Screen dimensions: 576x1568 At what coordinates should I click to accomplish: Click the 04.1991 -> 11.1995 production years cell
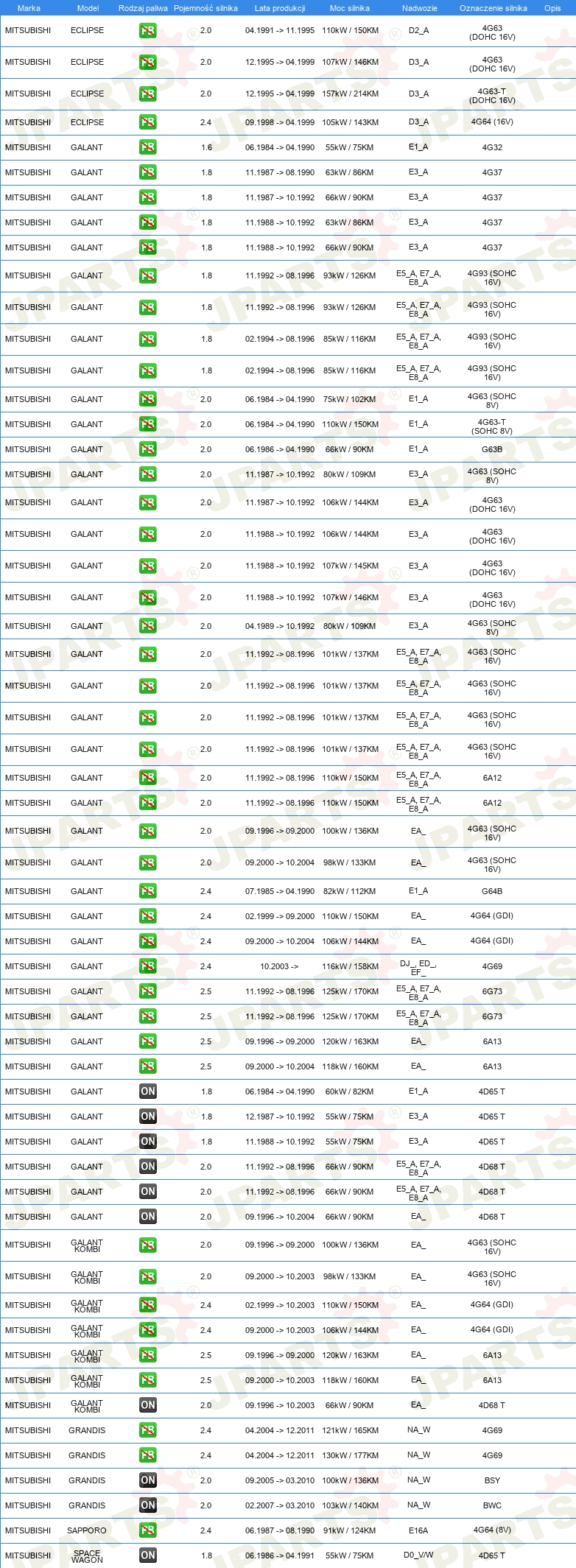(280, 31)
